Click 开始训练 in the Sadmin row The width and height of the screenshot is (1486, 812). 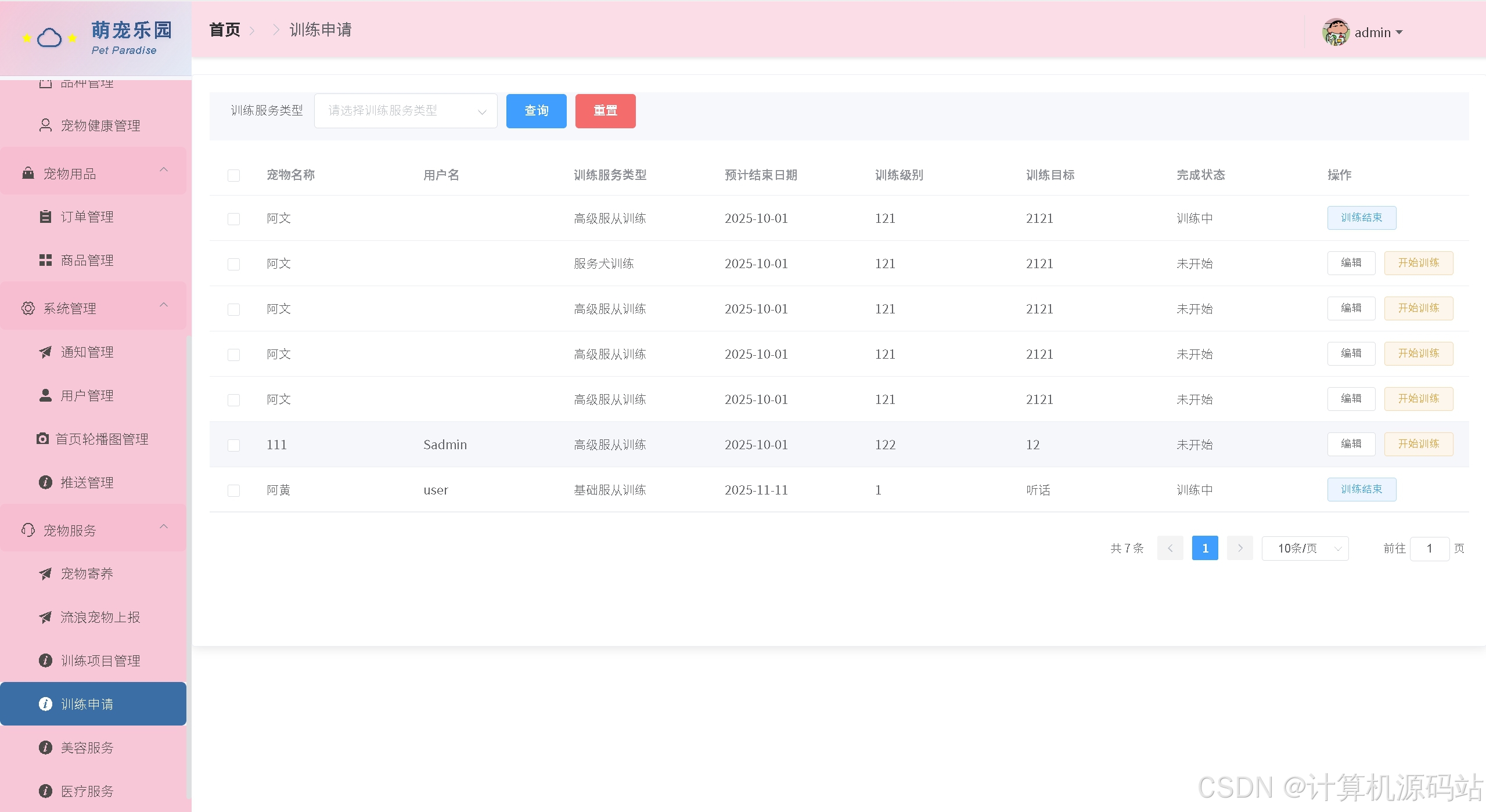pyautogui.click(x=1418, y=444)
